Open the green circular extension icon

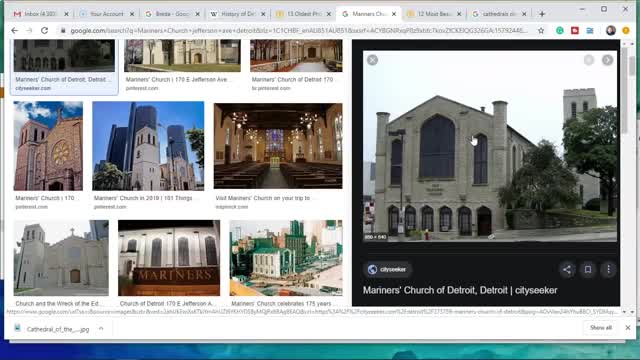pyautogui.click(x=560, y=31)
